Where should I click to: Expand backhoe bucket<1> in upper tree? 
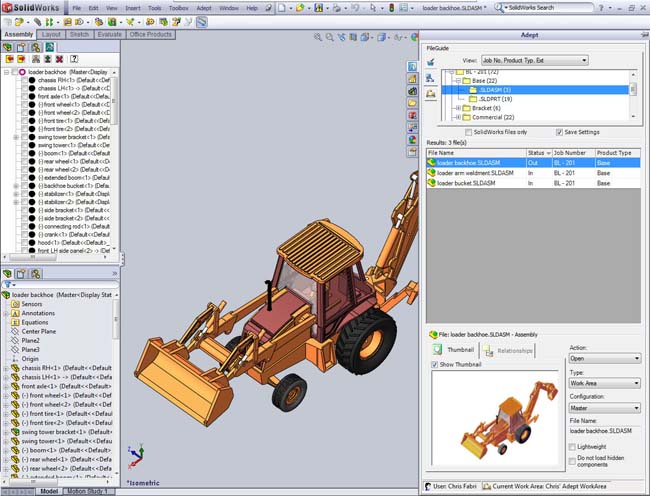(x=16, y=186)
